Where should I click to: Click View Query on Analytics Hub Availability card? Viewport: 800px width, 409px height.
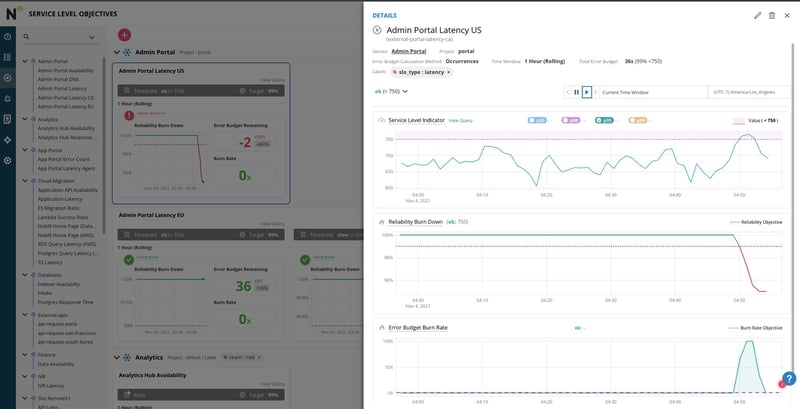pos(272,384)
